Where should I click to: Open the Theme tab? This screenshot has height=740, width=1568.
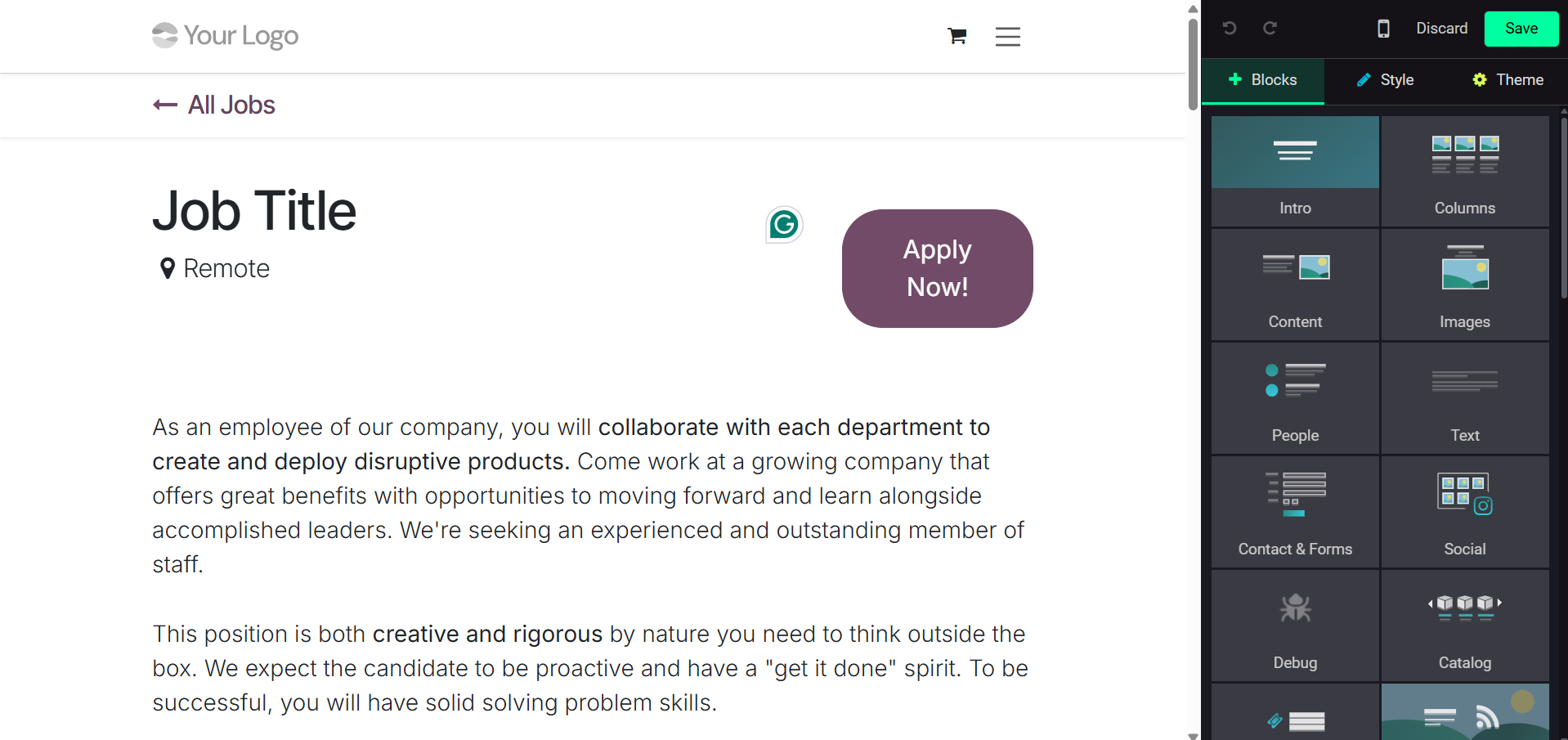tap(1508, 80)
